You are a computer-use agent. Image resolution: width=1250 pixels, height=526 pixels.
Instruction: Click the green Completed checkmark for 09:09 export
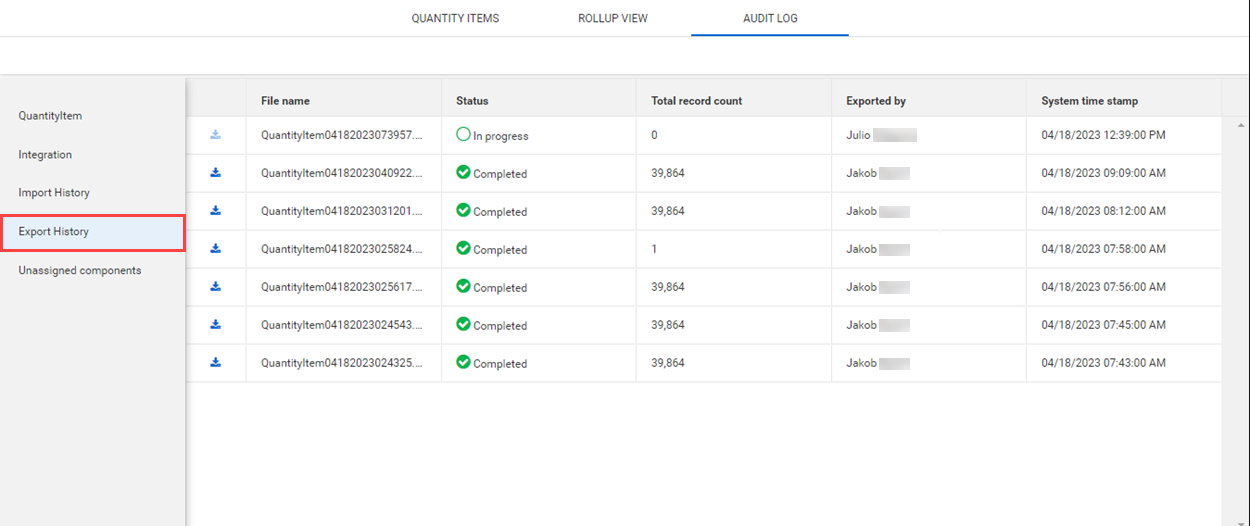463,172
